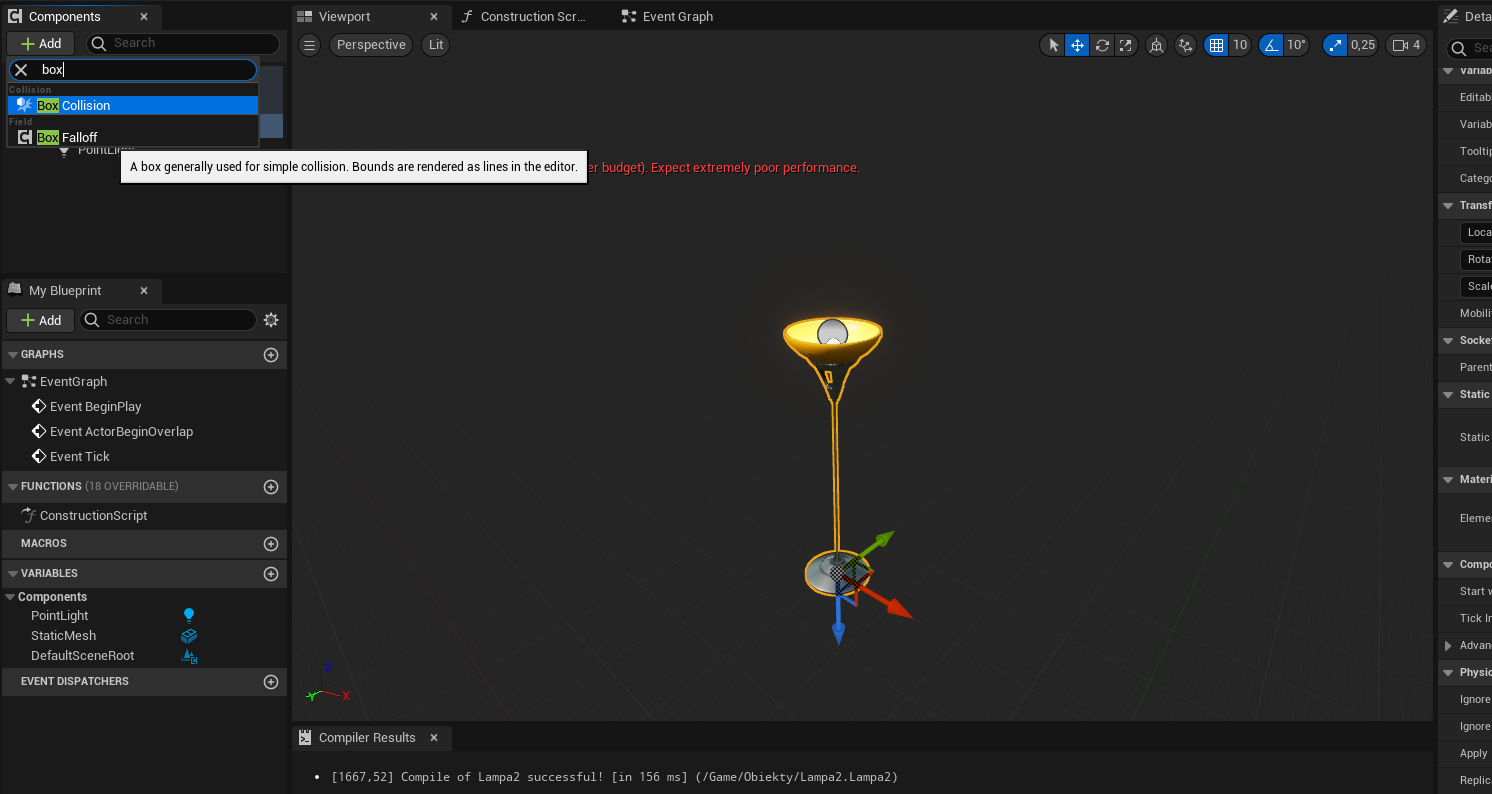This screenshot has width=1492, height=794.
Task: Switch to the Construction Script tab
Action: (523, 16)
